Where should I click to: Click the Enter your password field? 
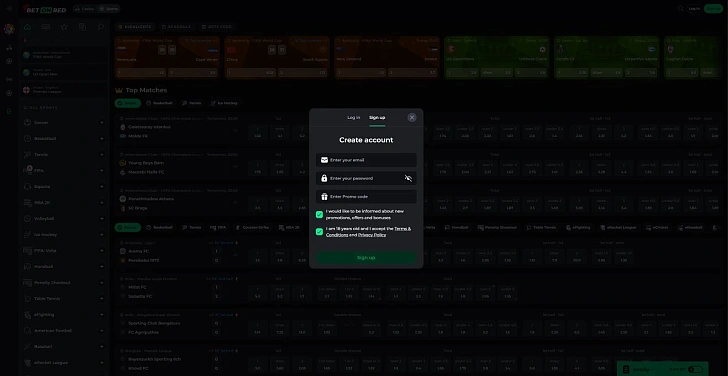(x=366, y=178)
